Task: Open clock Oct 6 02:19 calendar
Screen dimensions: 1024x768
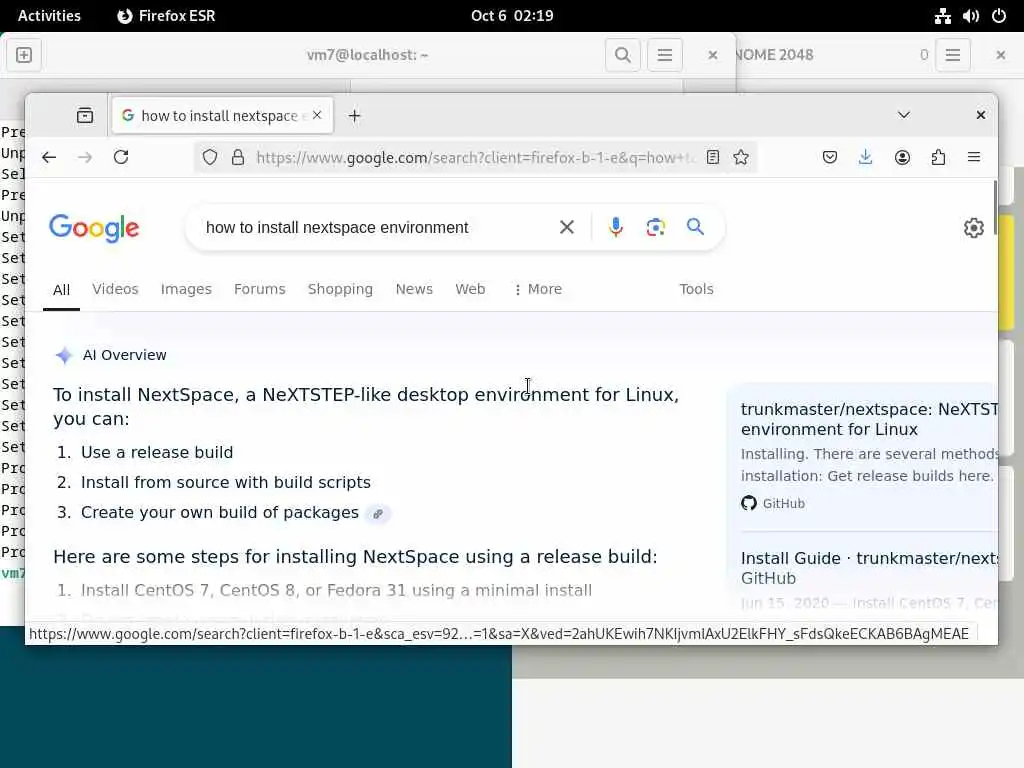Action: click(512, 16)
